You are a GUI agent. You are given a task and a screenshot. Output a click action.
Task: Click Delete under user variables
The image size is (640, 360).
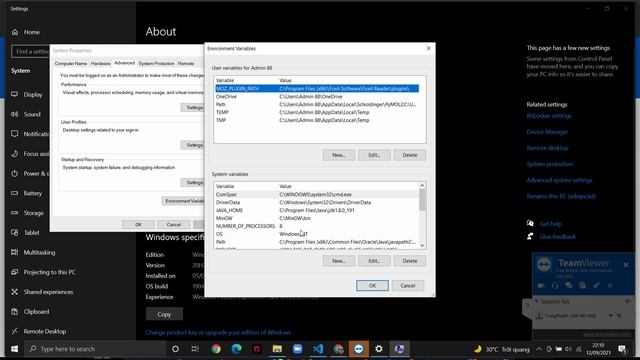coord(410,155)
